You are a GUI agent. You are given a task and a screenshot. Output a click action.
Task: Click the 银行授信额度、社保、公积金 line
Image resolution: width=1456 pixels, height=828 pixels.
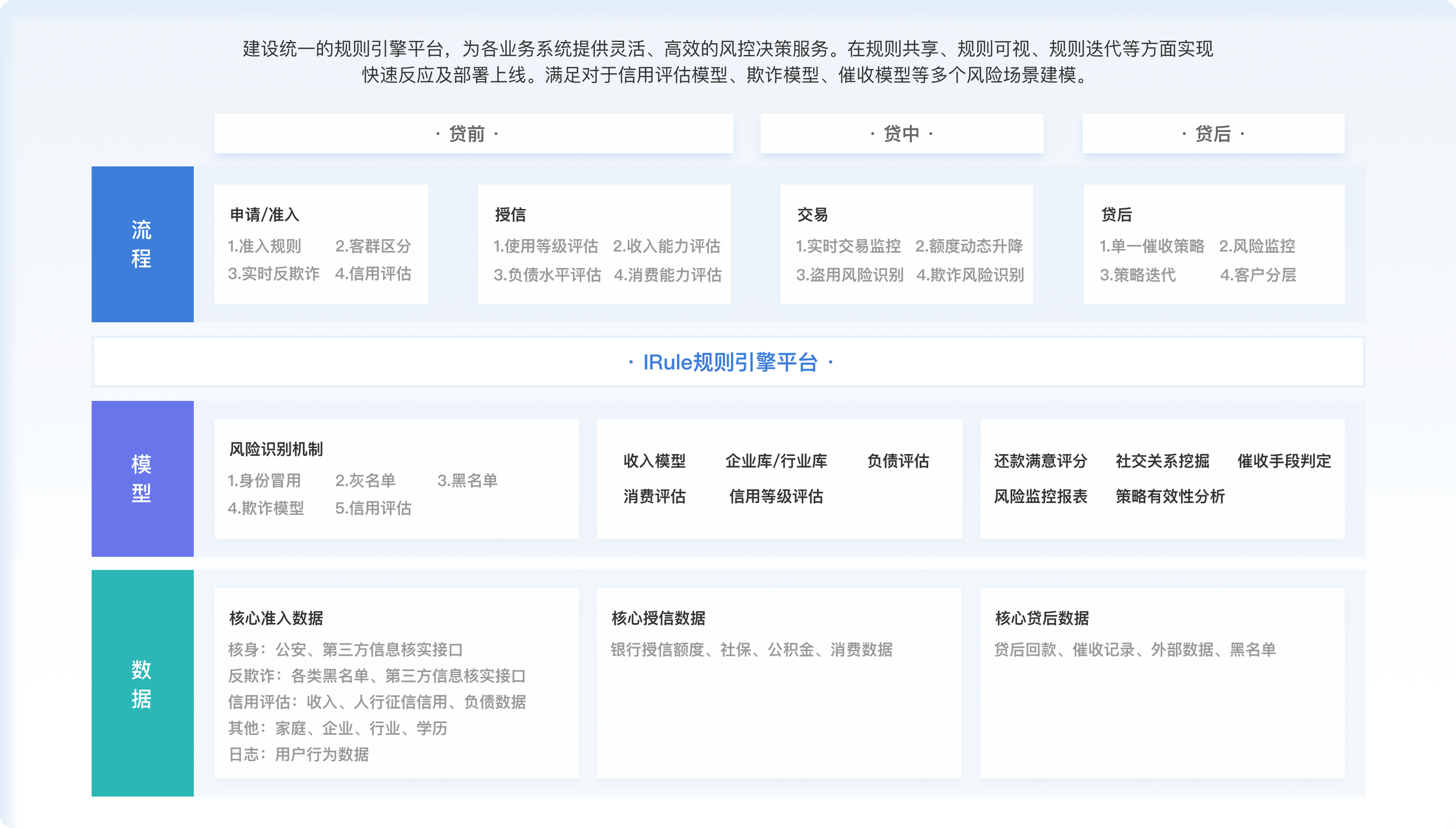(x=752, y=650)
